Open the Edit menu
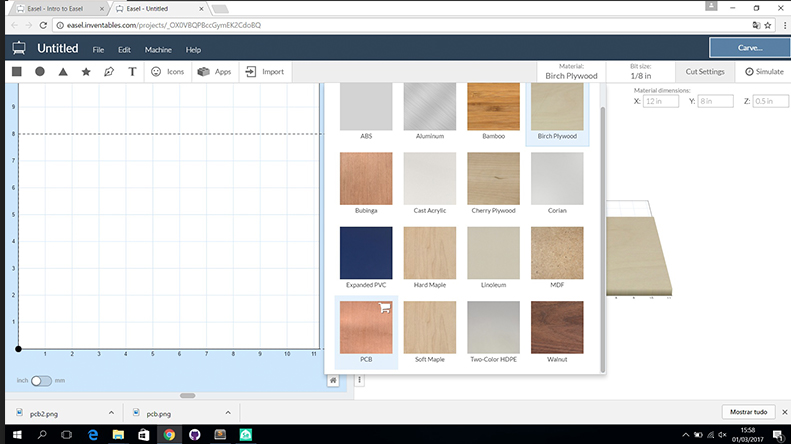 click(x=124, y=49)
